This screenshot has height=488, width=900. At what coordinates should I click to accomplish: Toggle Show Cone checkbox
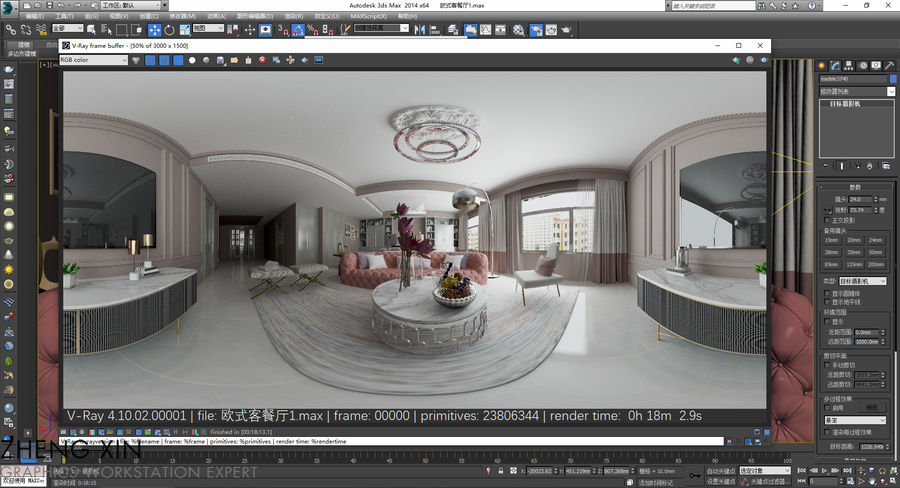(827, 293)
